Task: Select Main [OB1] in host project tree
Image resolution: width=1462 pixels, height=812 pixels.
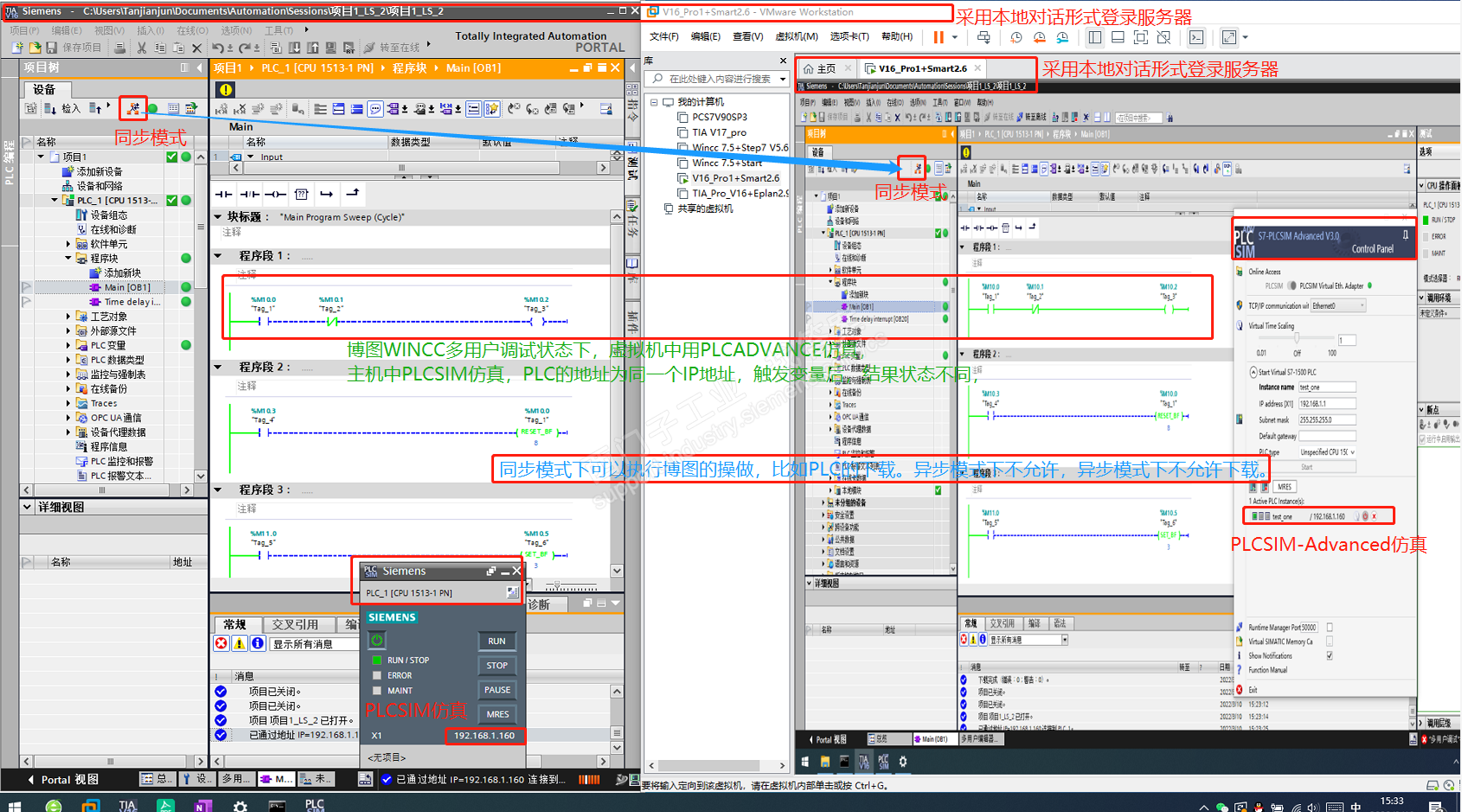Action: [x=127, y=287]
